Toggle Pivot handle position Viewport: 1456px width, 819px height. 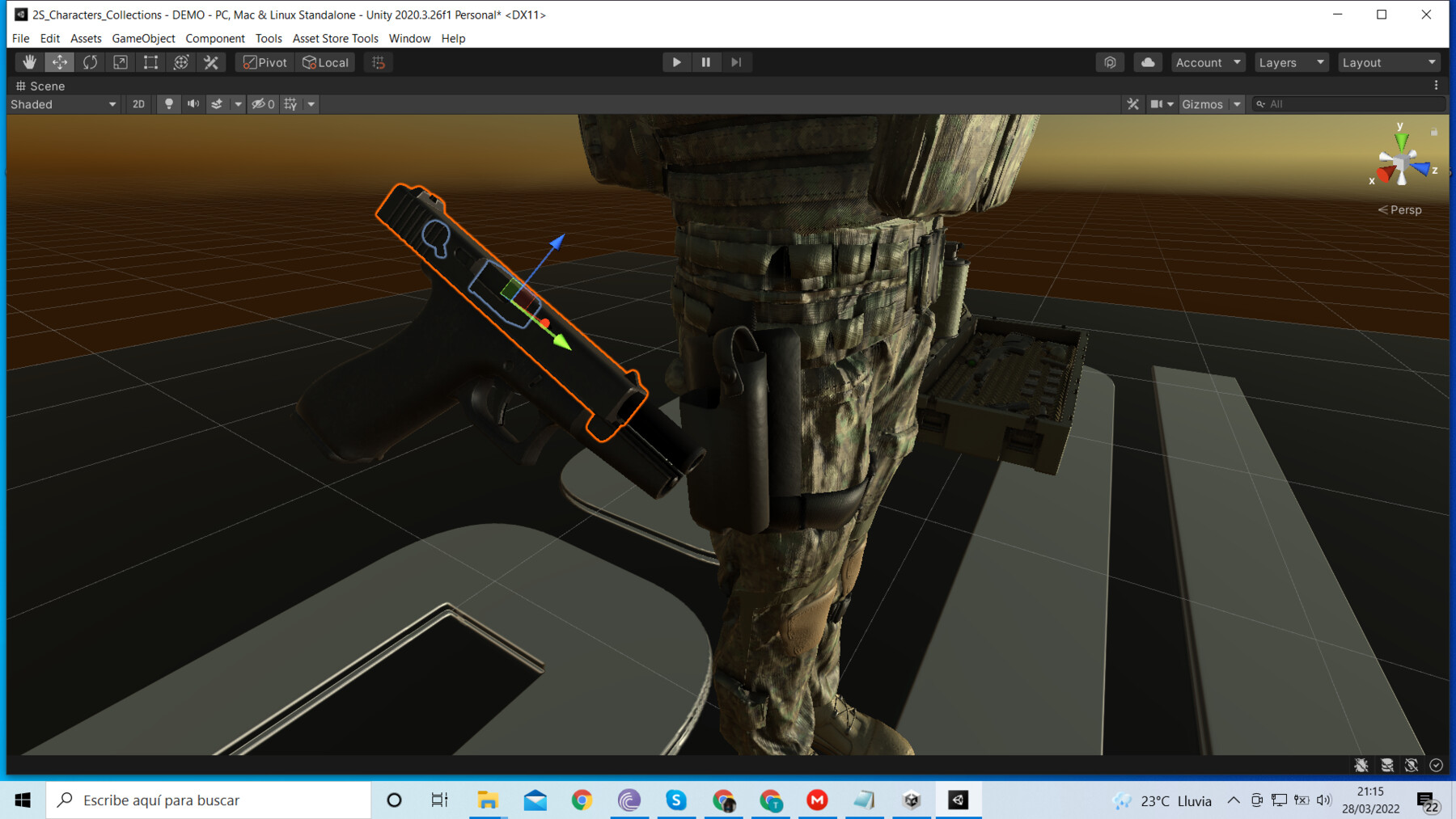coord(265,62)
